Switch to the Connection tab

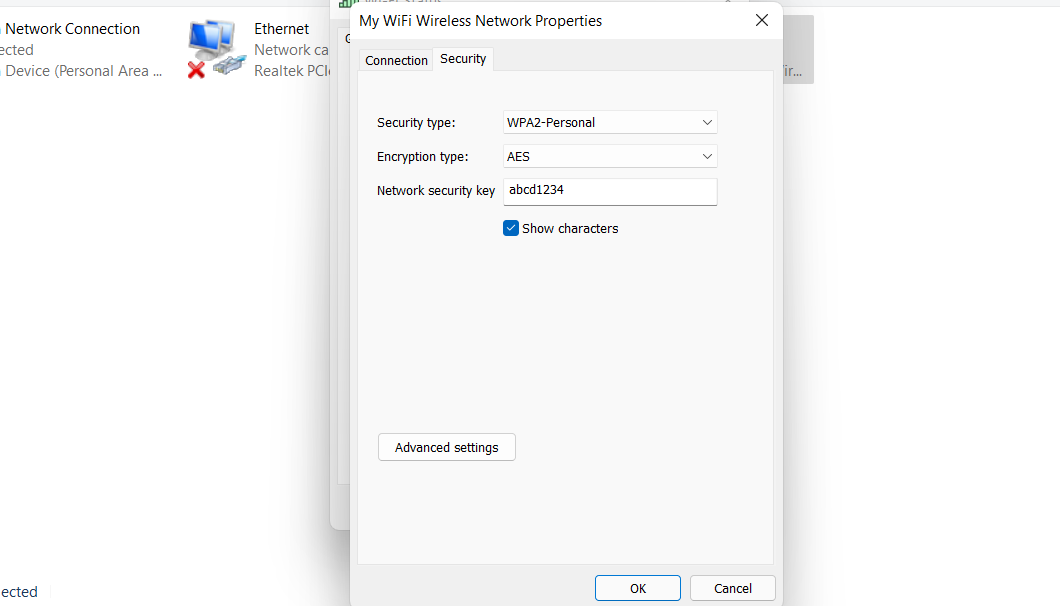tap(396, 60)
